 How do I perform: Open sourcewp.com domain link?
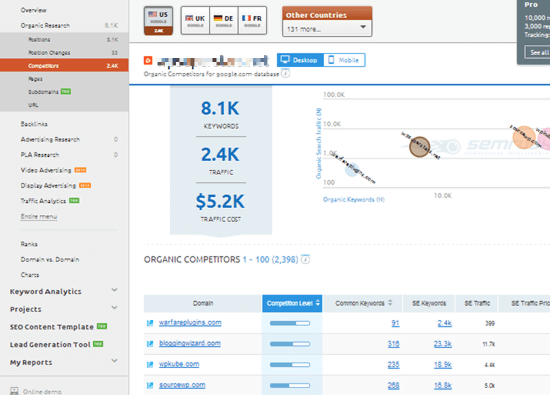182,385
